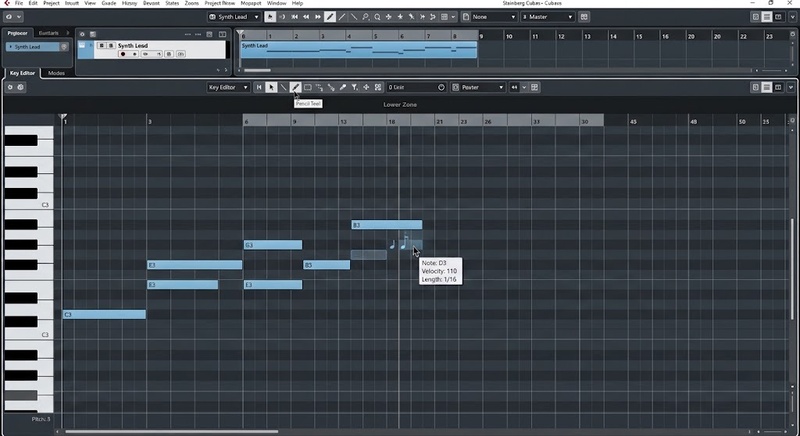Open the Synth Lead track selector dropdown
Image resolution: width=800 pixels, height=436 pixels.
[234, 17]
